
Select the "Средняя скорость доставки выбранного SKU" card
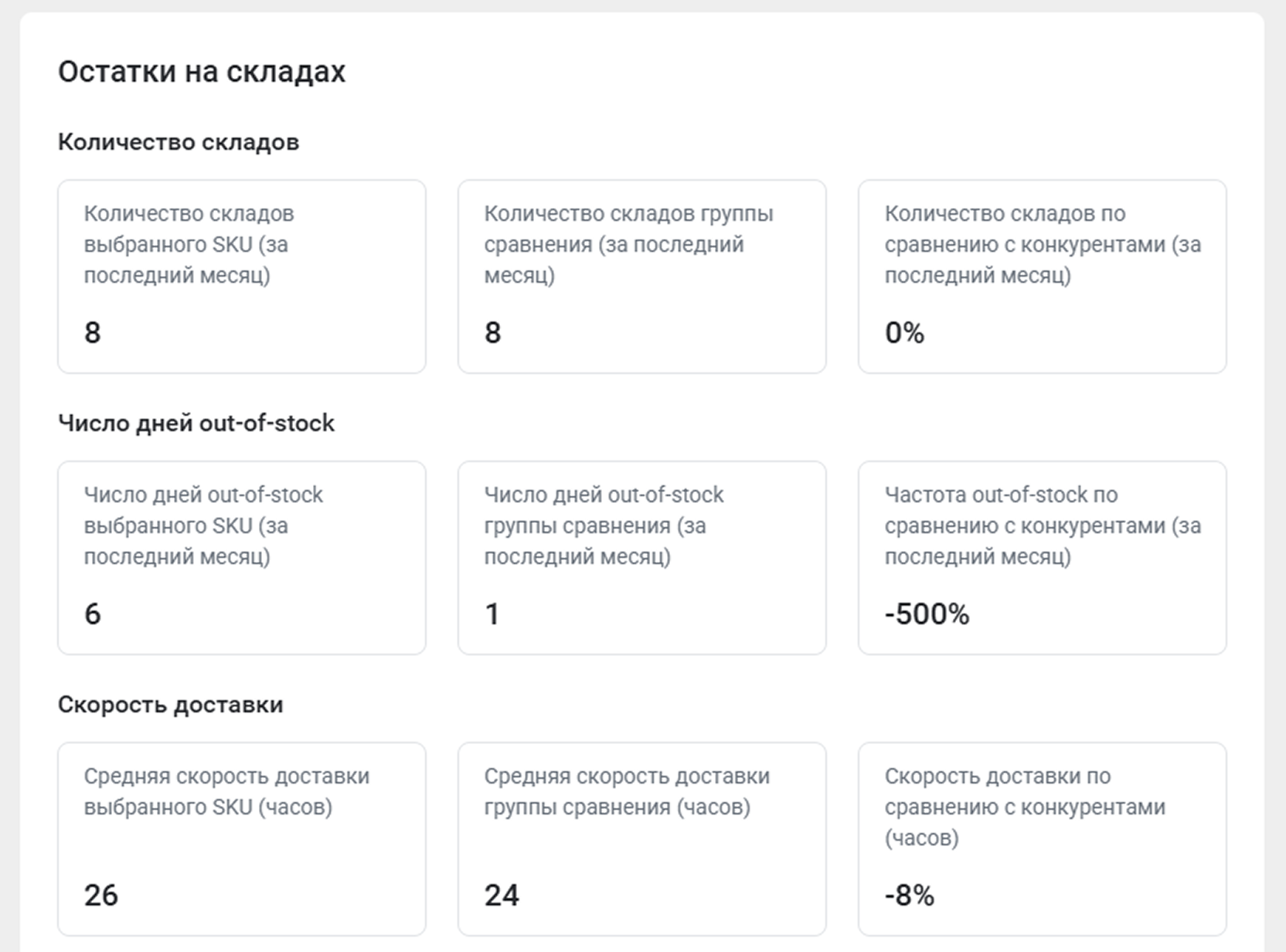pyautogui.click(x=241, y=838)
